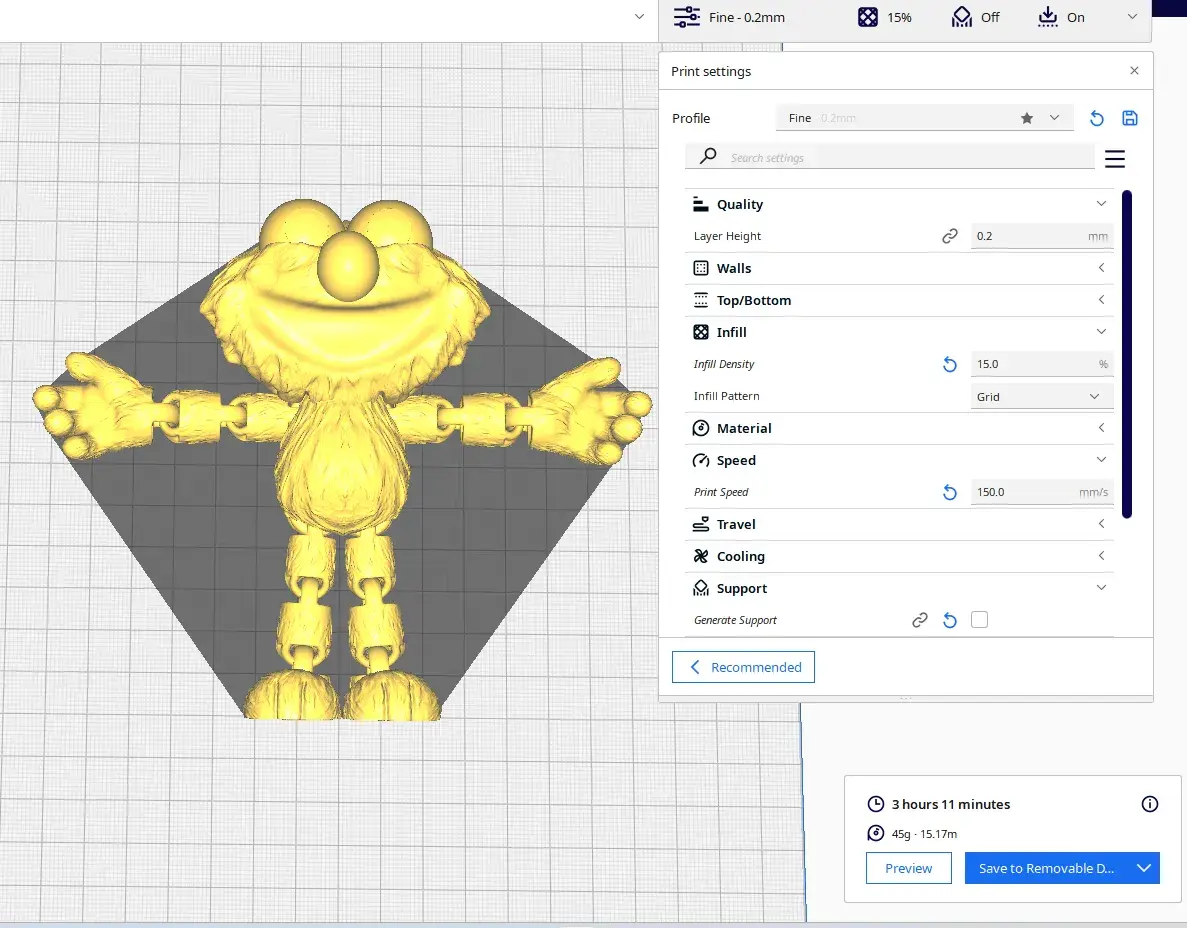The image size is (1187, 928).
Task: Collapse the Support section chevron
Action: [1101, 587]
